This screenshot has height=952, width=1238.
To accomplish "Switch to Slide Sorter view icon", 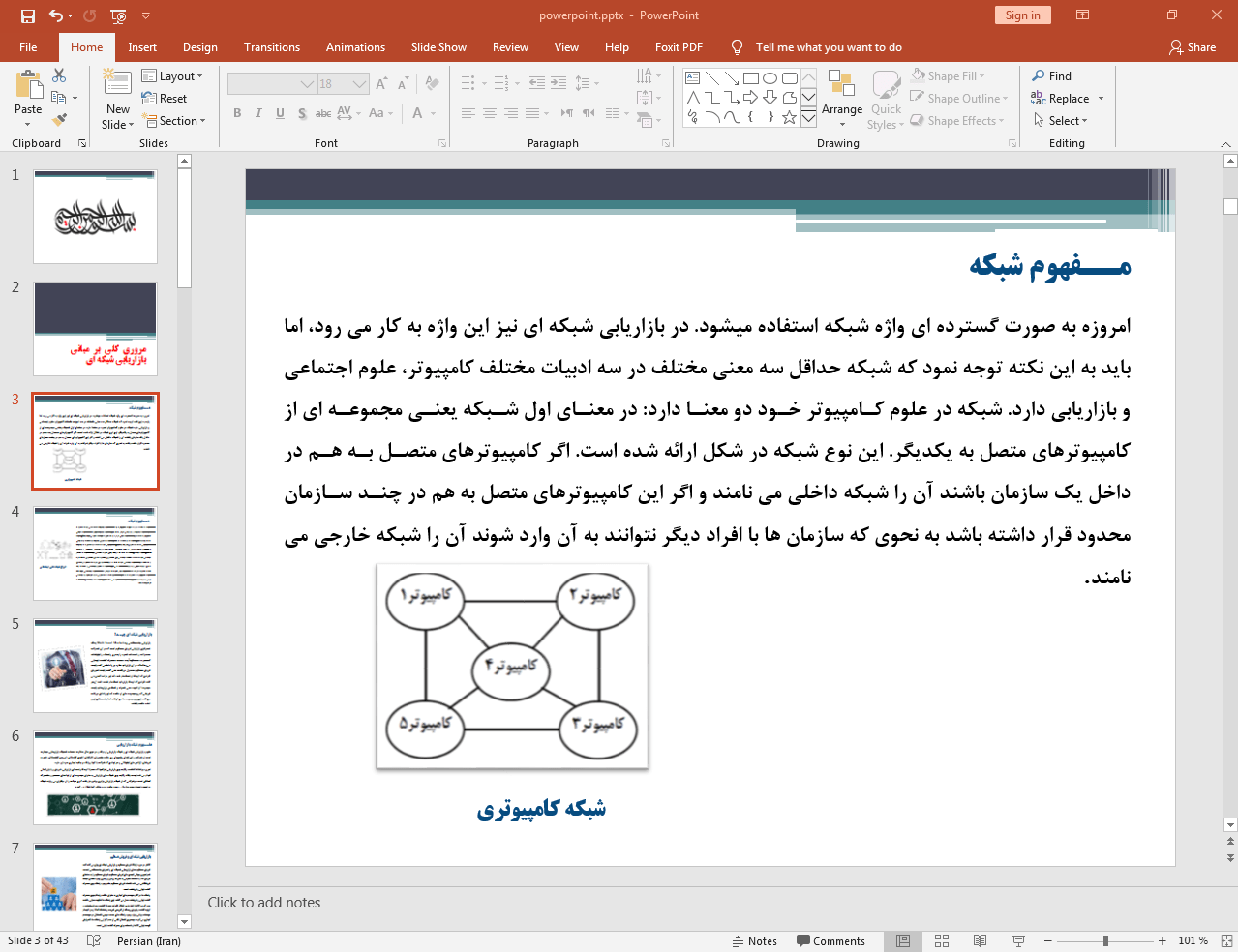I will (x=941, y=941).
